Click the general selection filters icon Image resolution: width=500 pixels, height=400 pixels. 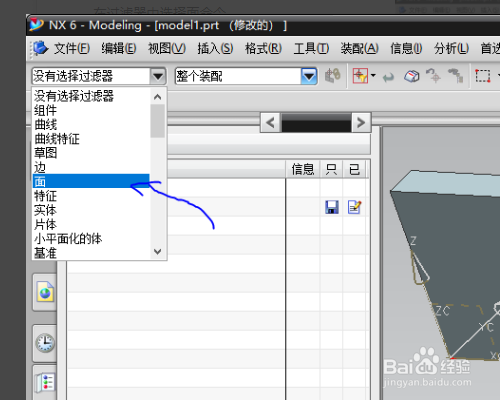point(360,76)
